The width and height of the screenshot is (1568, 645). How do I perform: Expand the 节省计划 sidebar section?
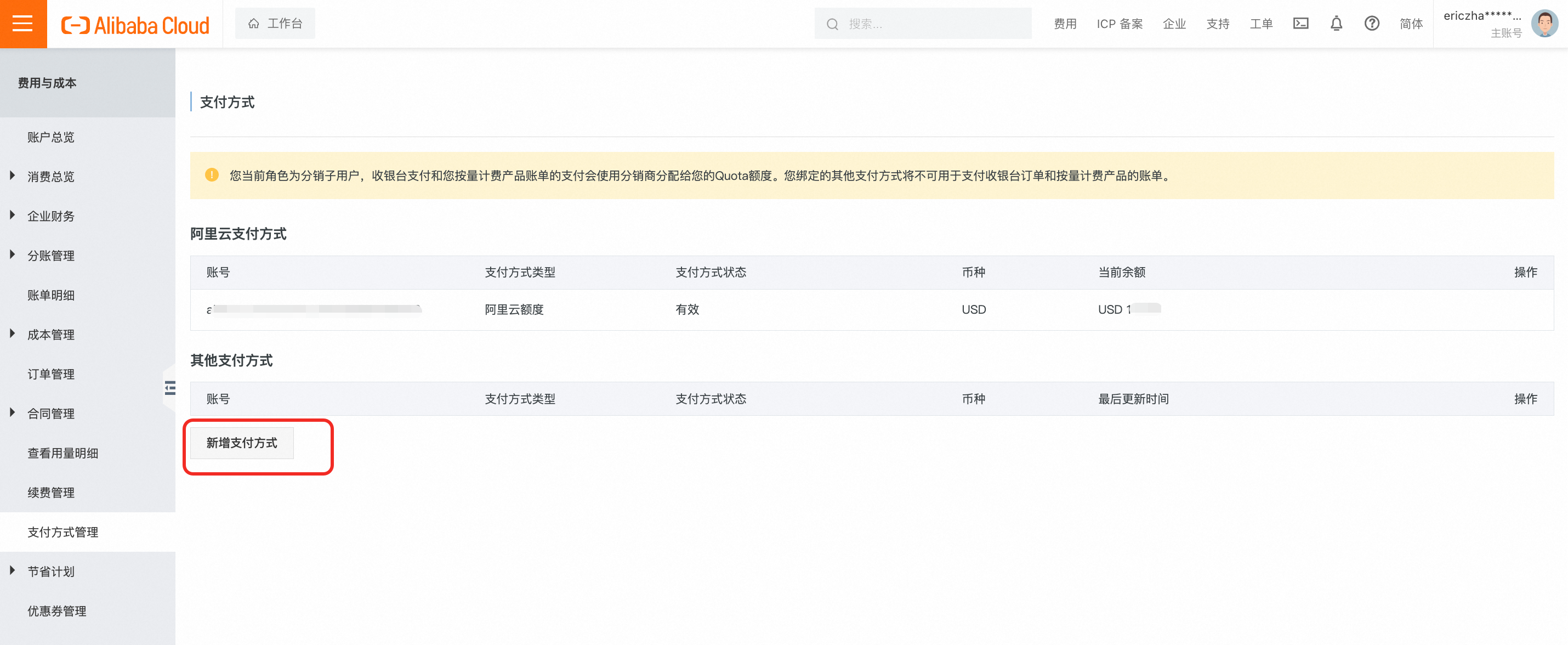(x=50, y=572)
